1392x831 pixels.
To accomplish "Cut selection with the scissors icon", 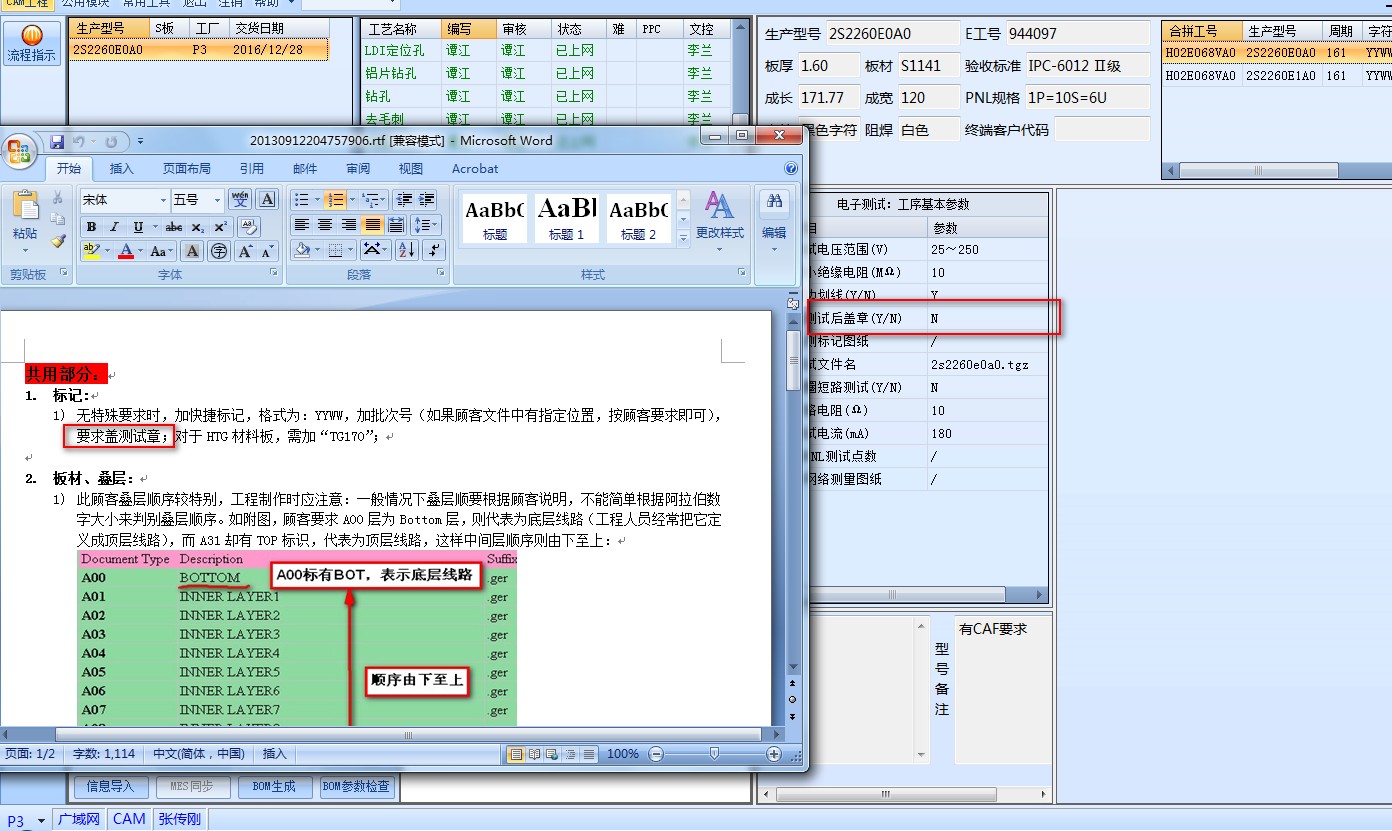I will click(x=58, y=198).
